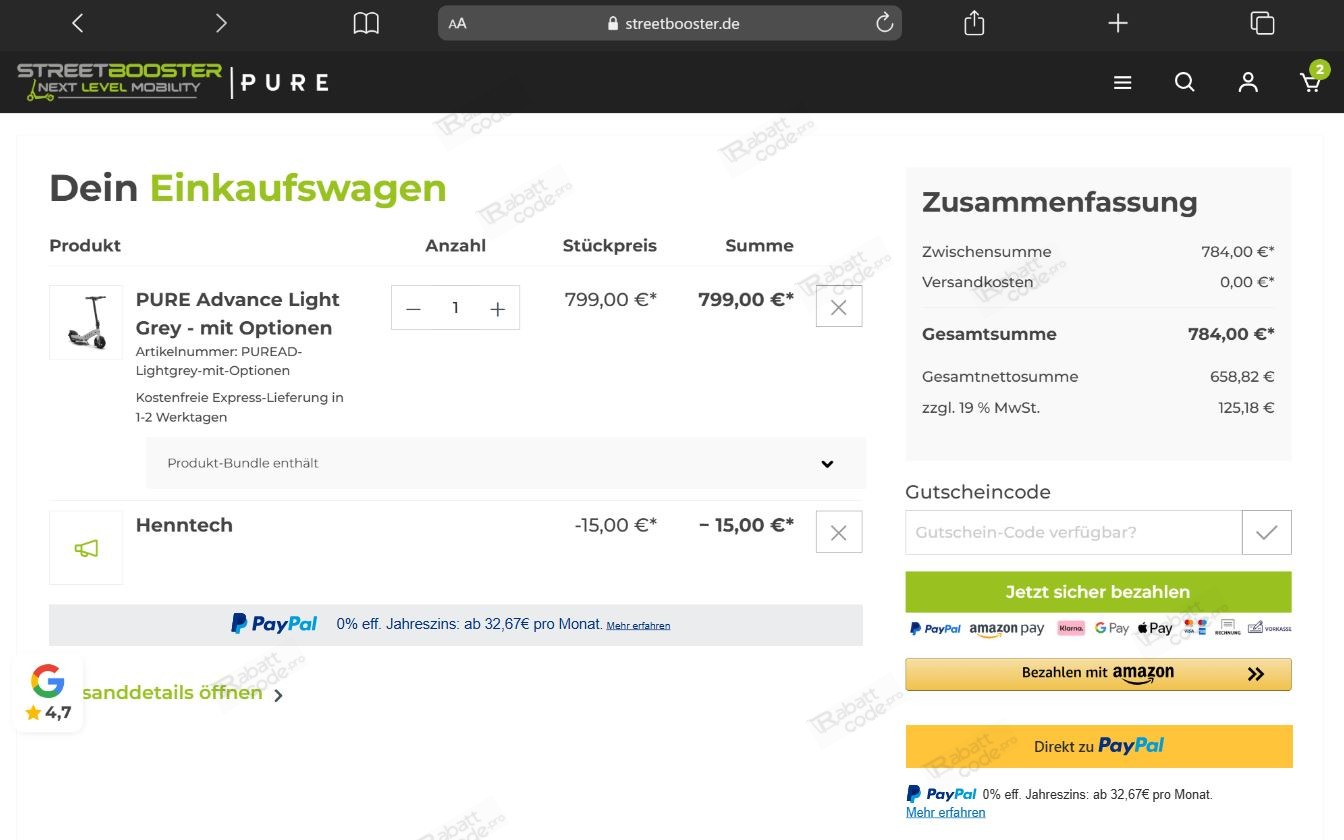Screen dimensions: 1344x840
Task: Click the Gesamtsumme value 784,00 €
Action: point(1231,334)
